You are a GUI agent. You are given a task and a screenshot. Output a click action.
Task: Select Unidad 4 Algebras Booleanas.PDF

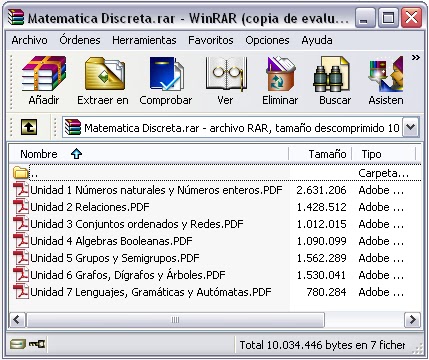(111, 241)
